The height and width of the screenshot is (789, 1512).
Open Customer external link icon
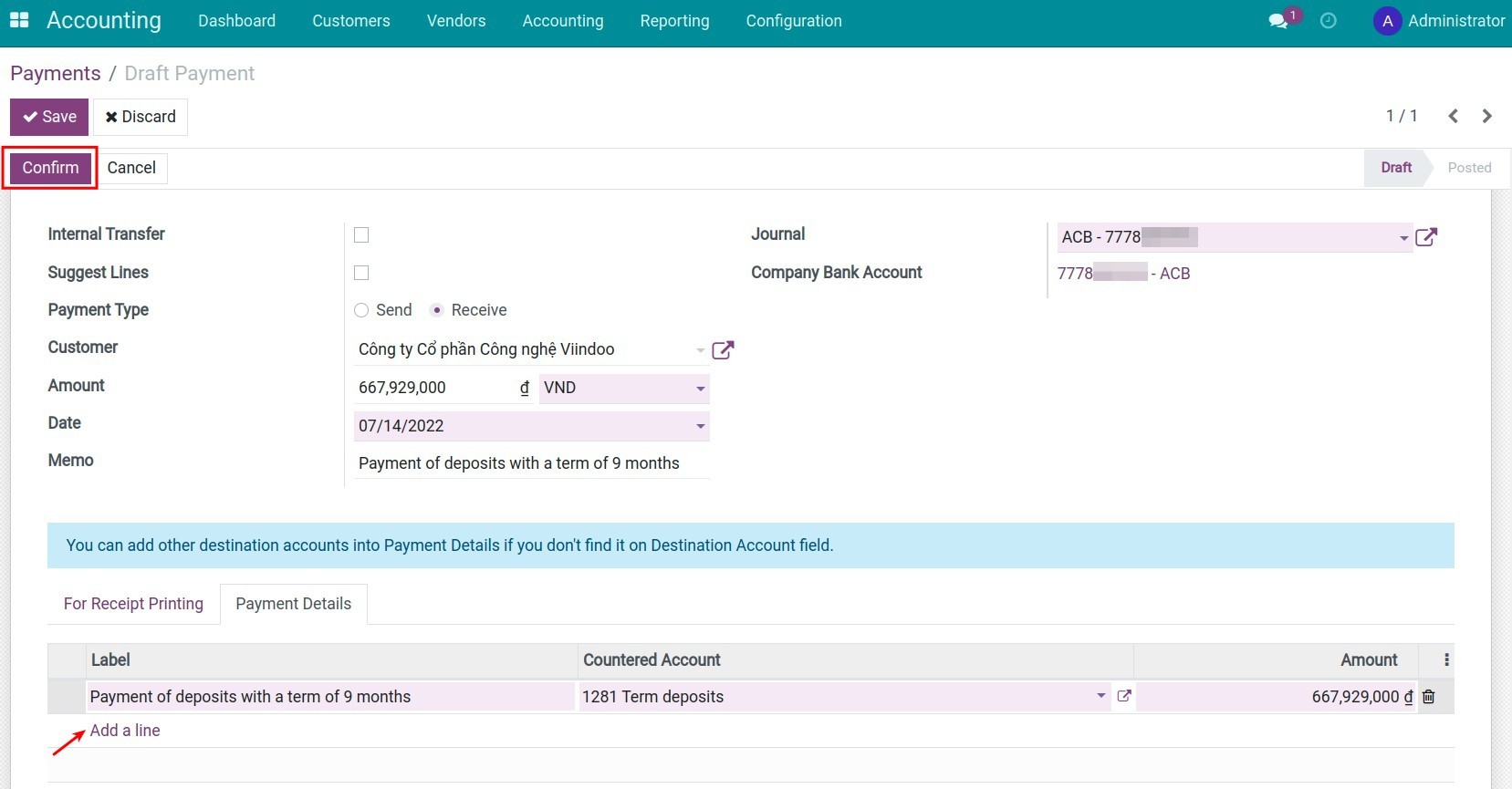click(x=723, y=350)
